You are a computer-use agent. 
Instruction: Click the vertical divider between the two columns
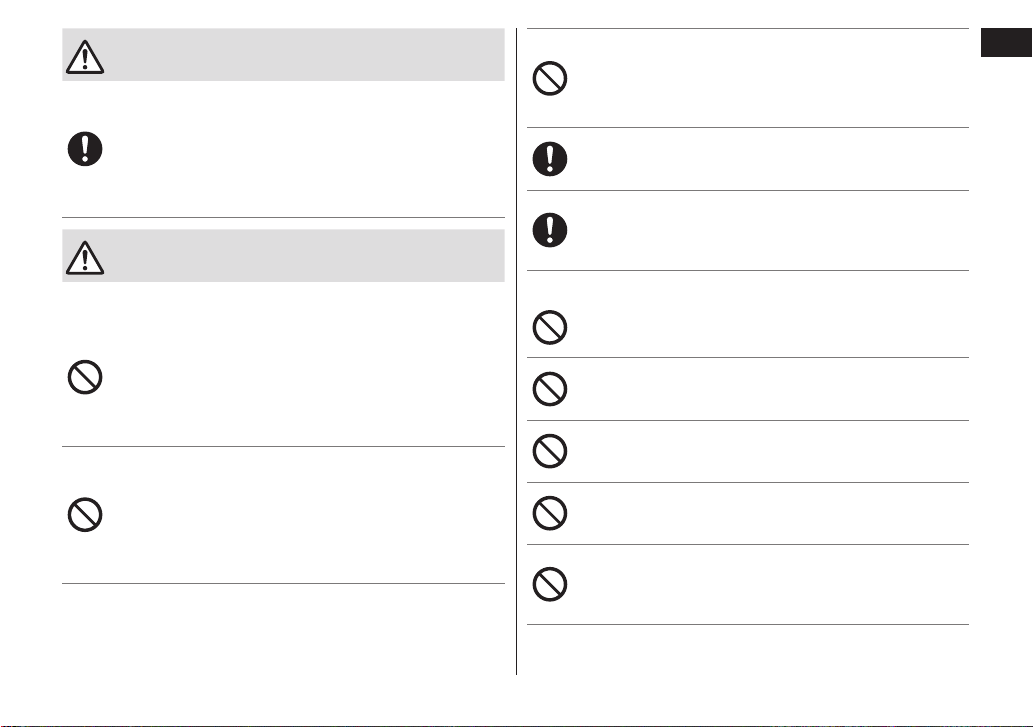pyautogui.click(x=516, y=352)
